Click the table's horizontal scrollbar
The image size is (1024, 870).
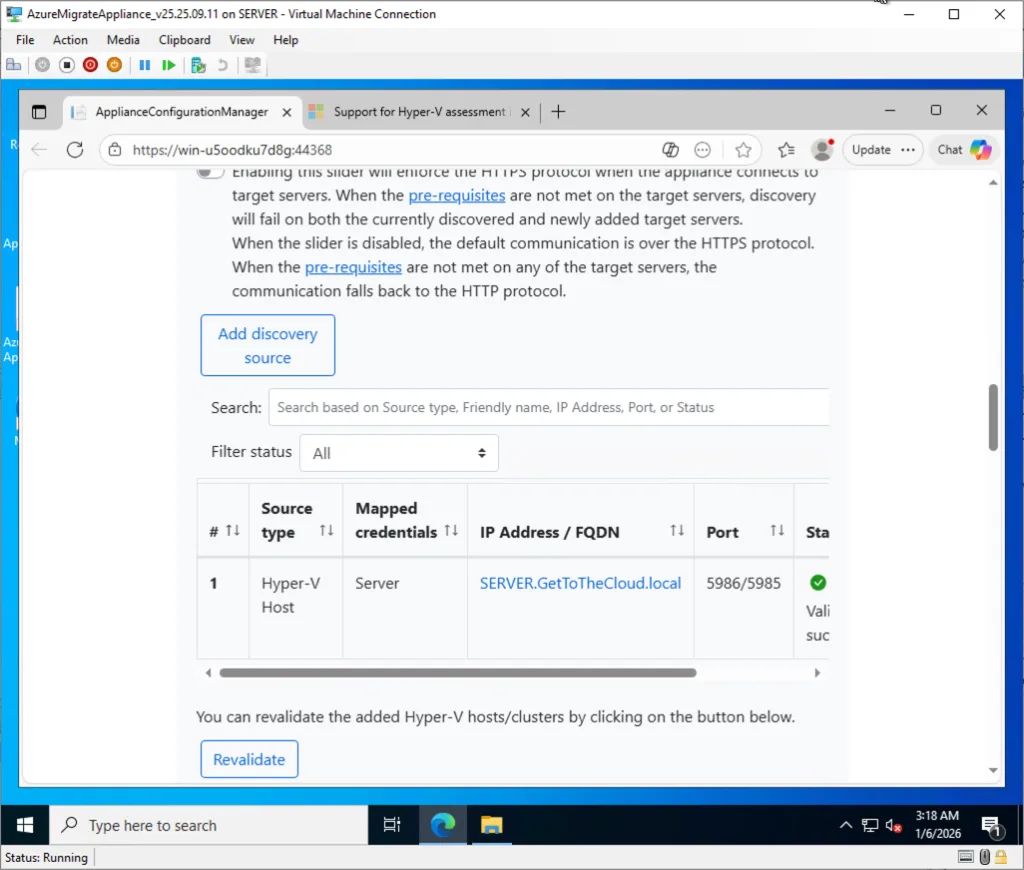click(457, 673)
